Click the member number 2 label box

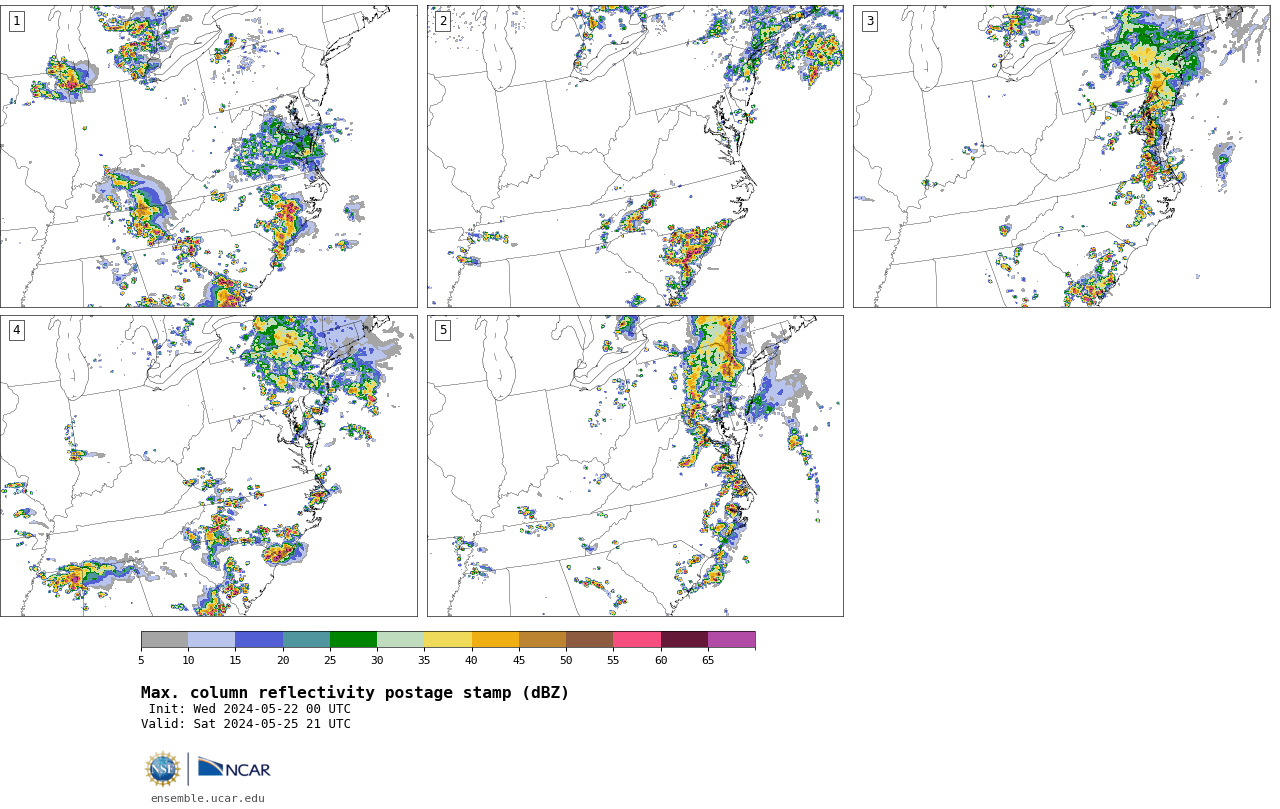point(443,21)
